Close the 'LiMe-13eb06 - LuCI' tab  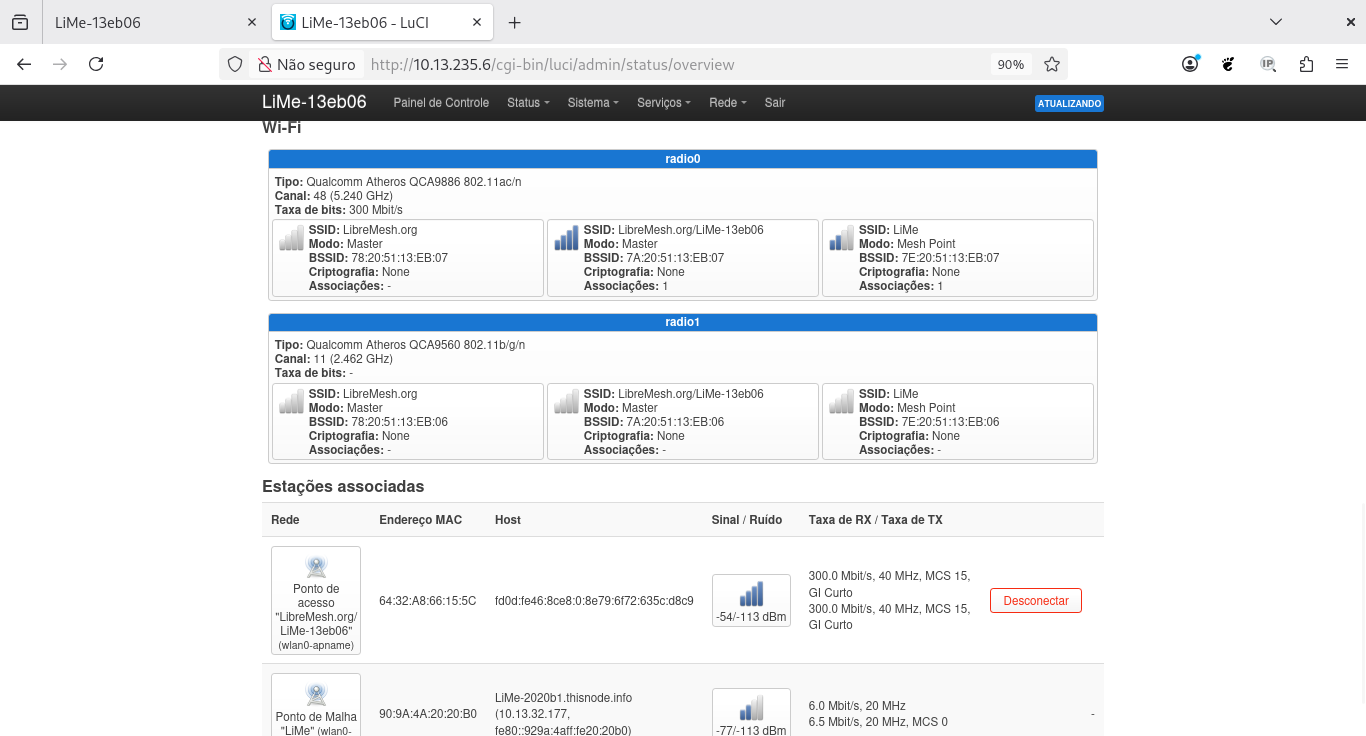pos(477,22)
